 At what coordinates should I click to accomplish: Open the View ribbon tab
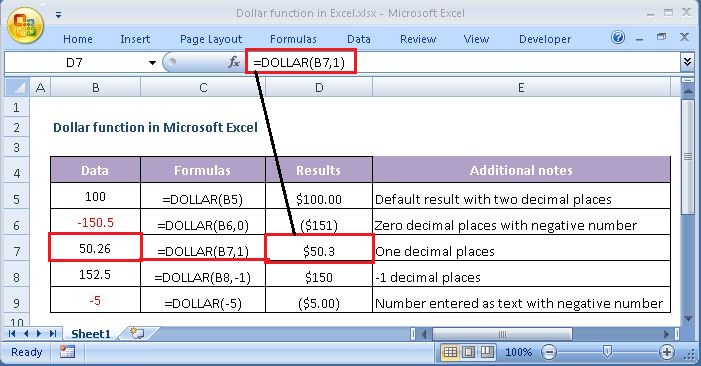(476, 39)
